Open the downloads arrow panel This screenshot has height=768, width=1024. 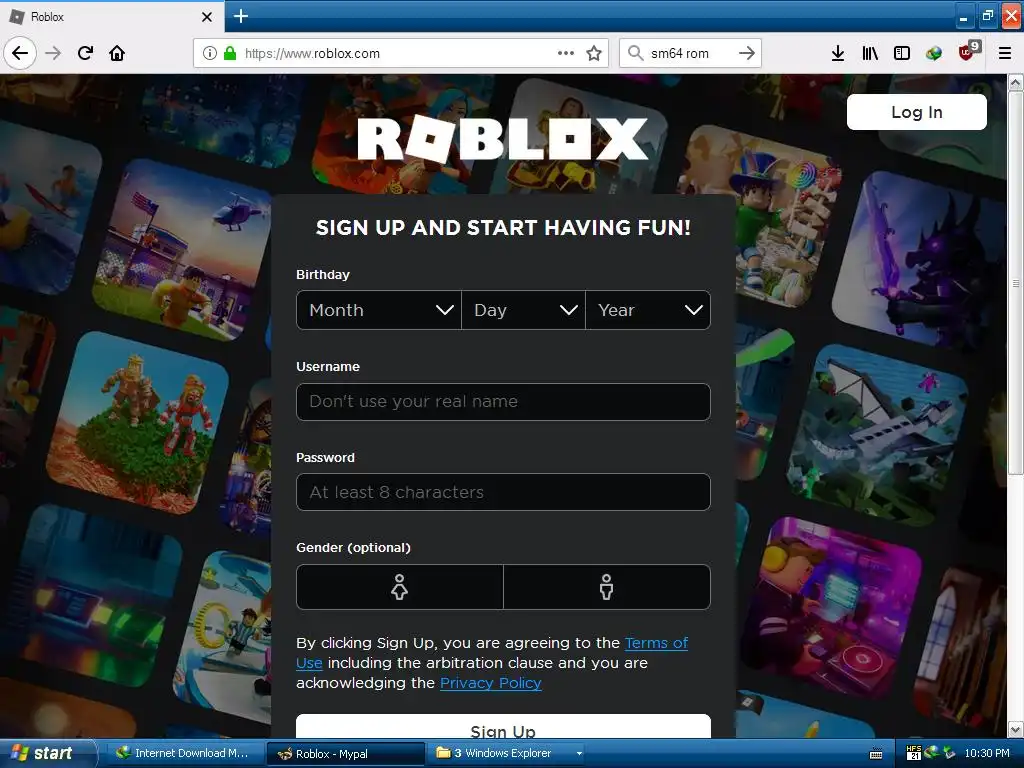click(x=838, y=54)
